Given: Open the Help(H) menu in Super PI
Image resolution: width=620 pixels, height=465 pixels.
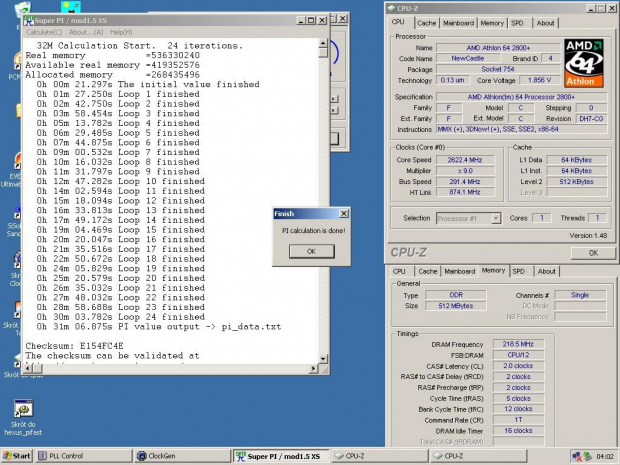Looking at the screenshot, I should point(121,32).
